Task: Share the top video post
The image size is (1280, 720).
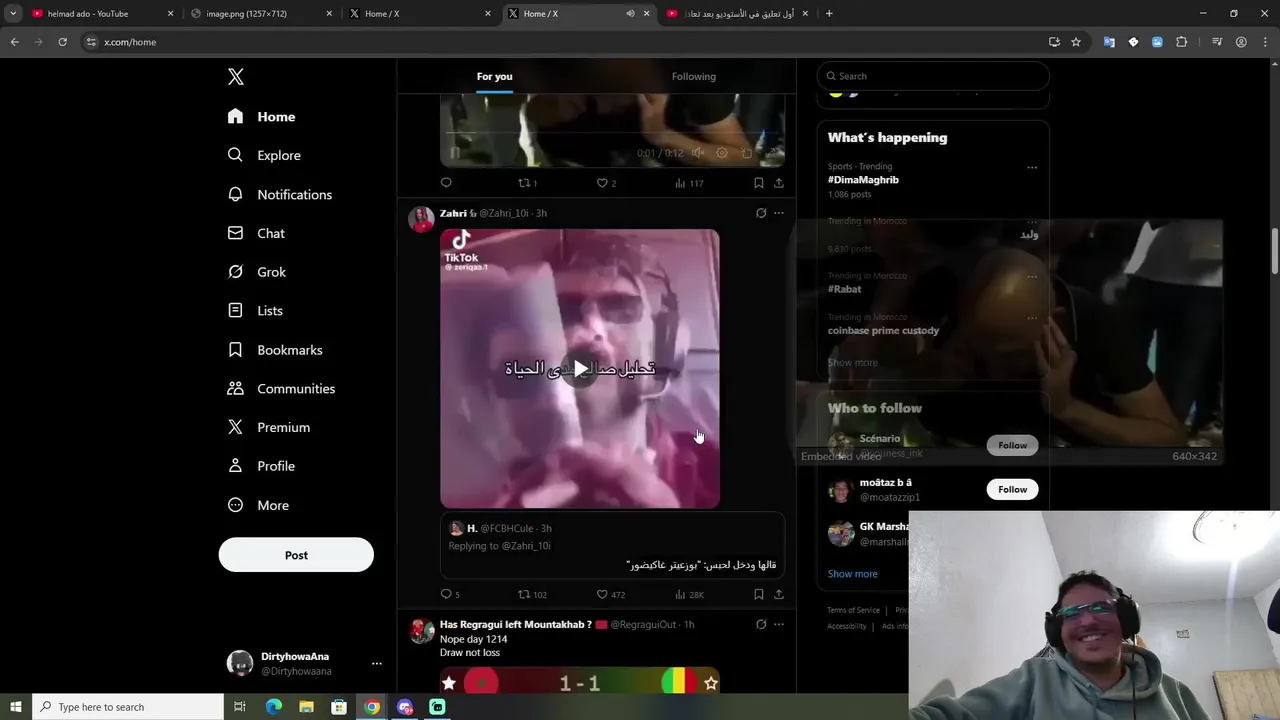Action: [x=779, y=183]
